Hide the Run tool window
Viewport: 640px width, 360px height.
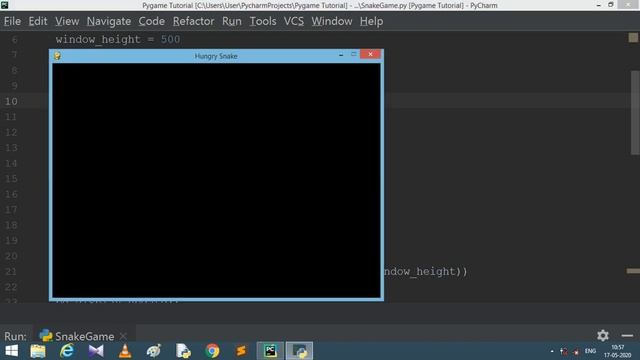(x=627, y=336)
